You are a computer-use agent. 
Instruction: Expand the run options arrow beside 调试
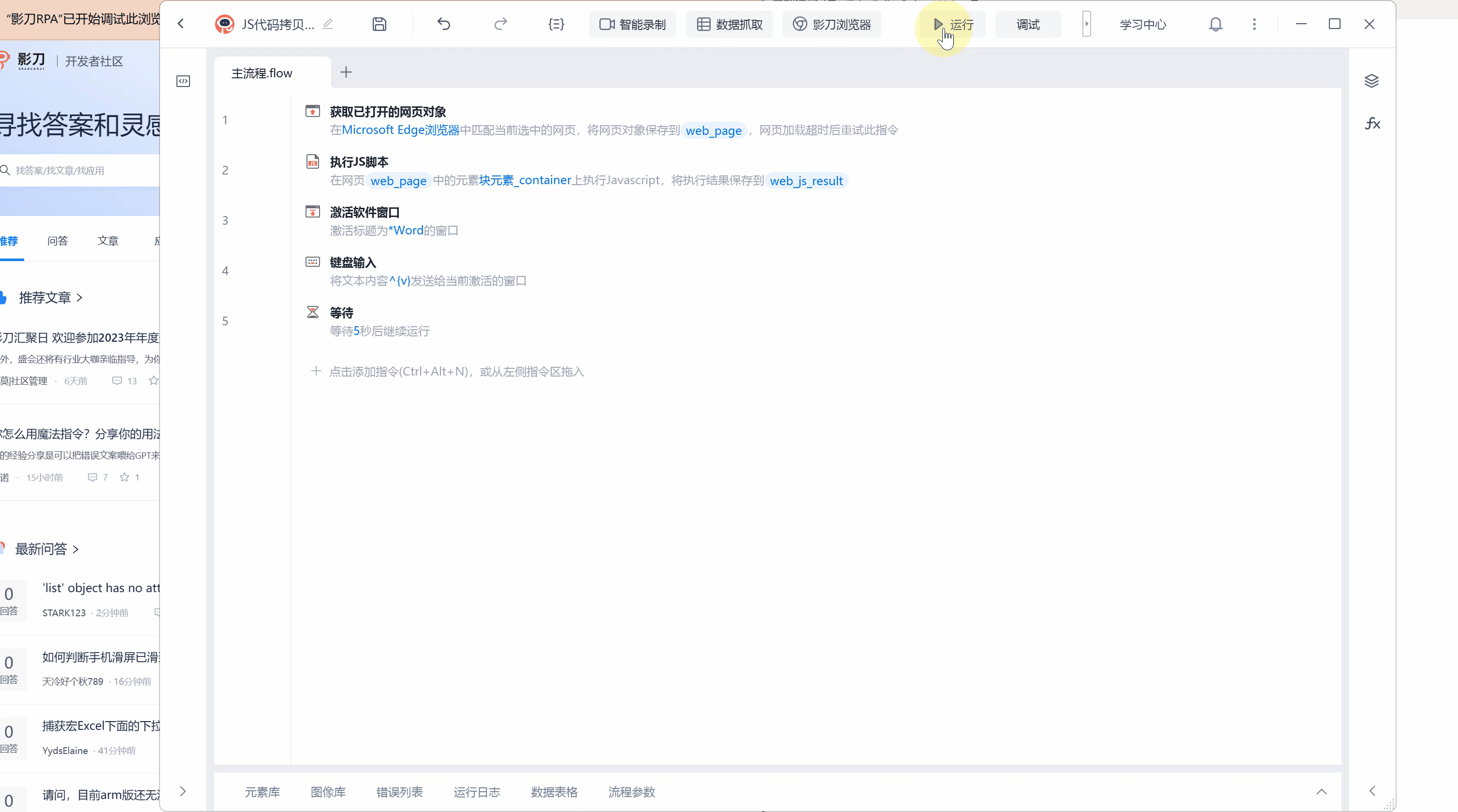[x=1086, y=24]
